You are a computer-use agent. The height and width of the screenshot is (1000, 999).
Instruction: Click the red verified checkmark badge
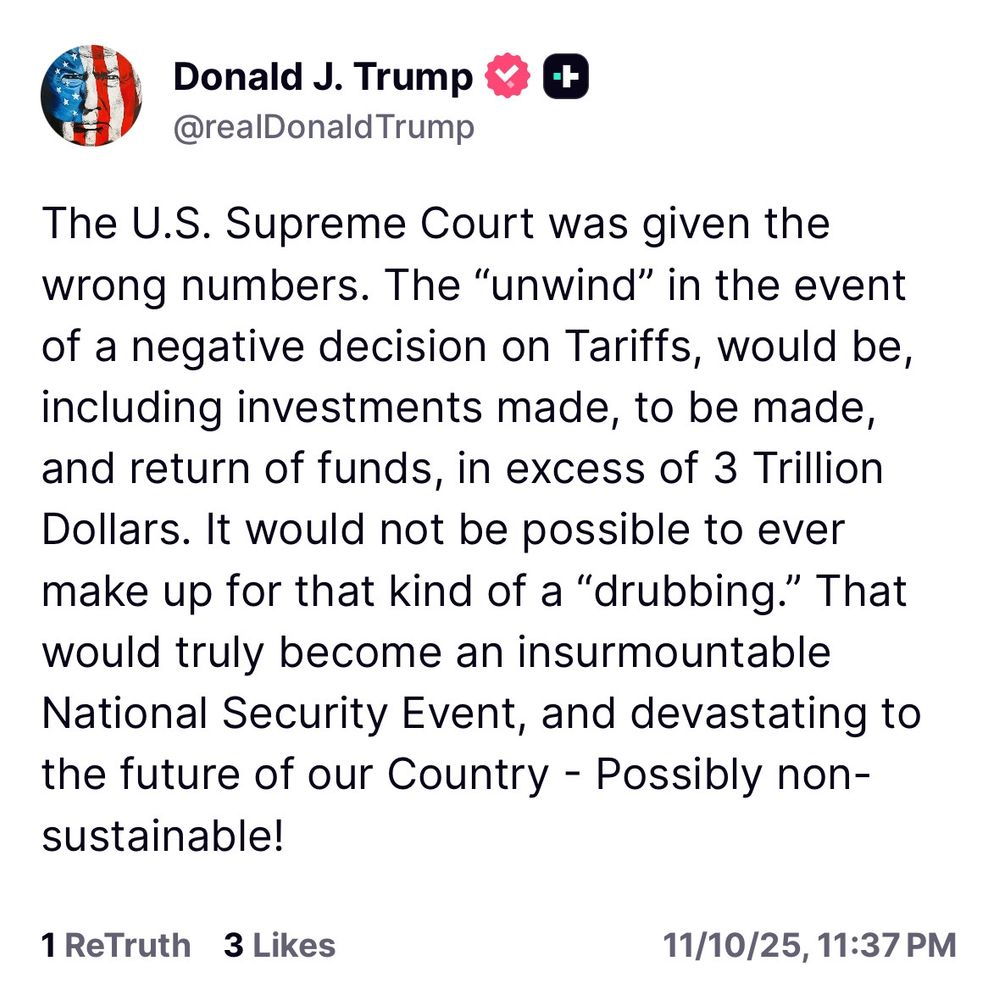(507, 76)
